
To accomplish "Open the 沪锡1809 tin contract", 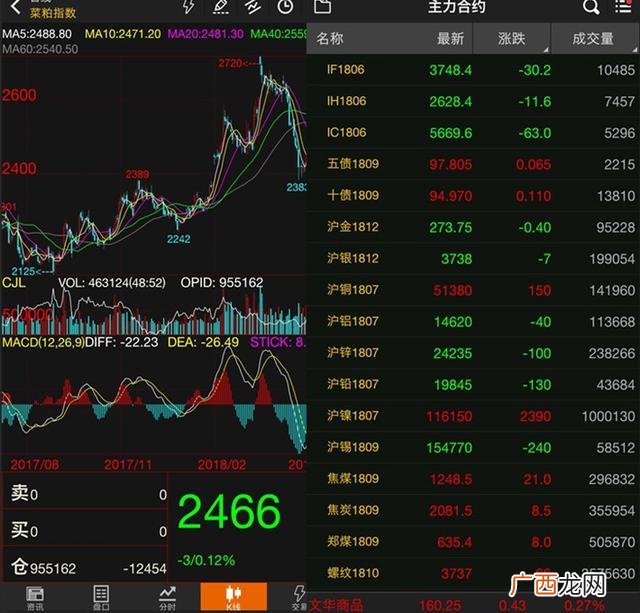I will [x=473, y=447].
